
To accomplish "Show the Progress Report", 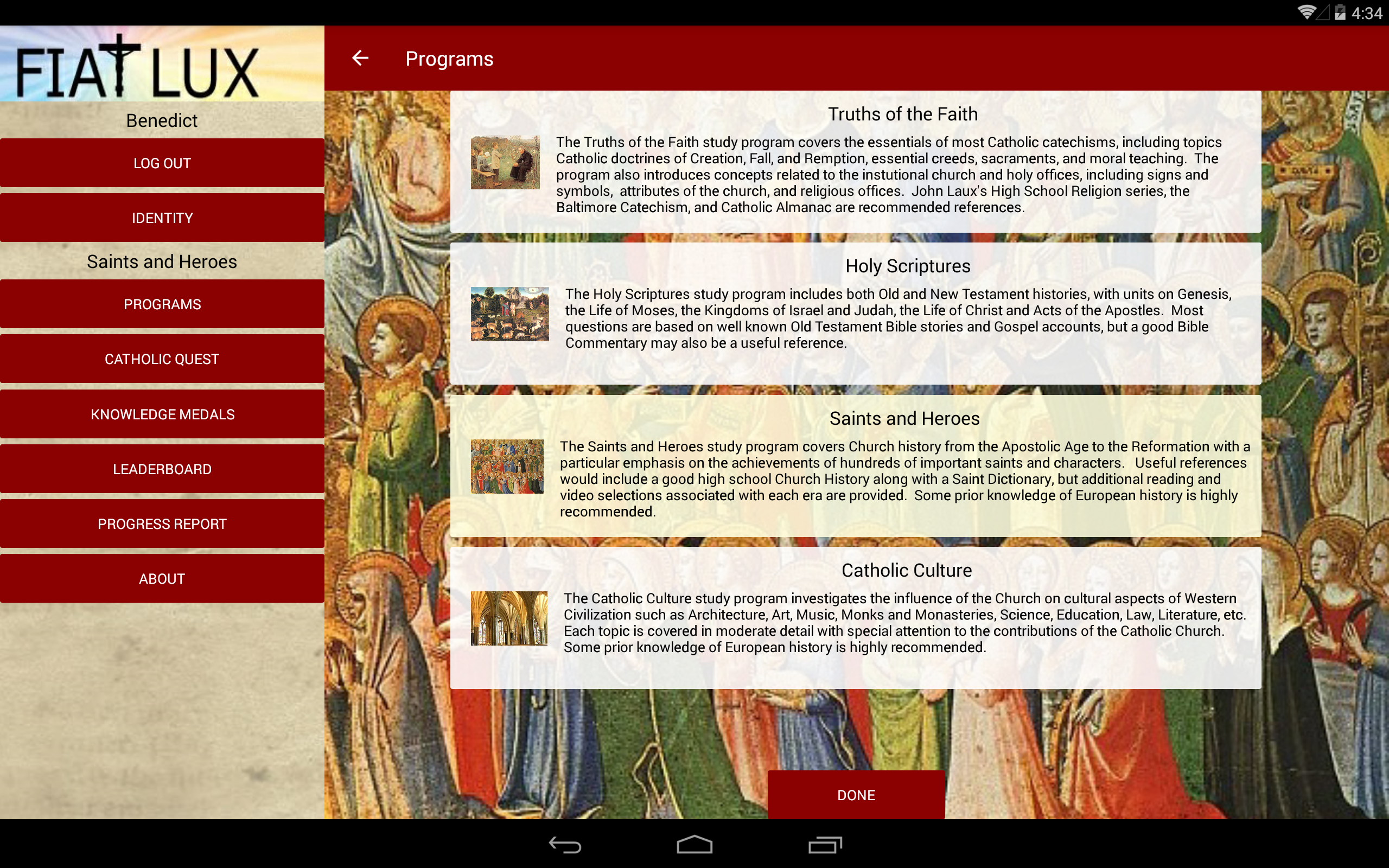I will point(162,524).
